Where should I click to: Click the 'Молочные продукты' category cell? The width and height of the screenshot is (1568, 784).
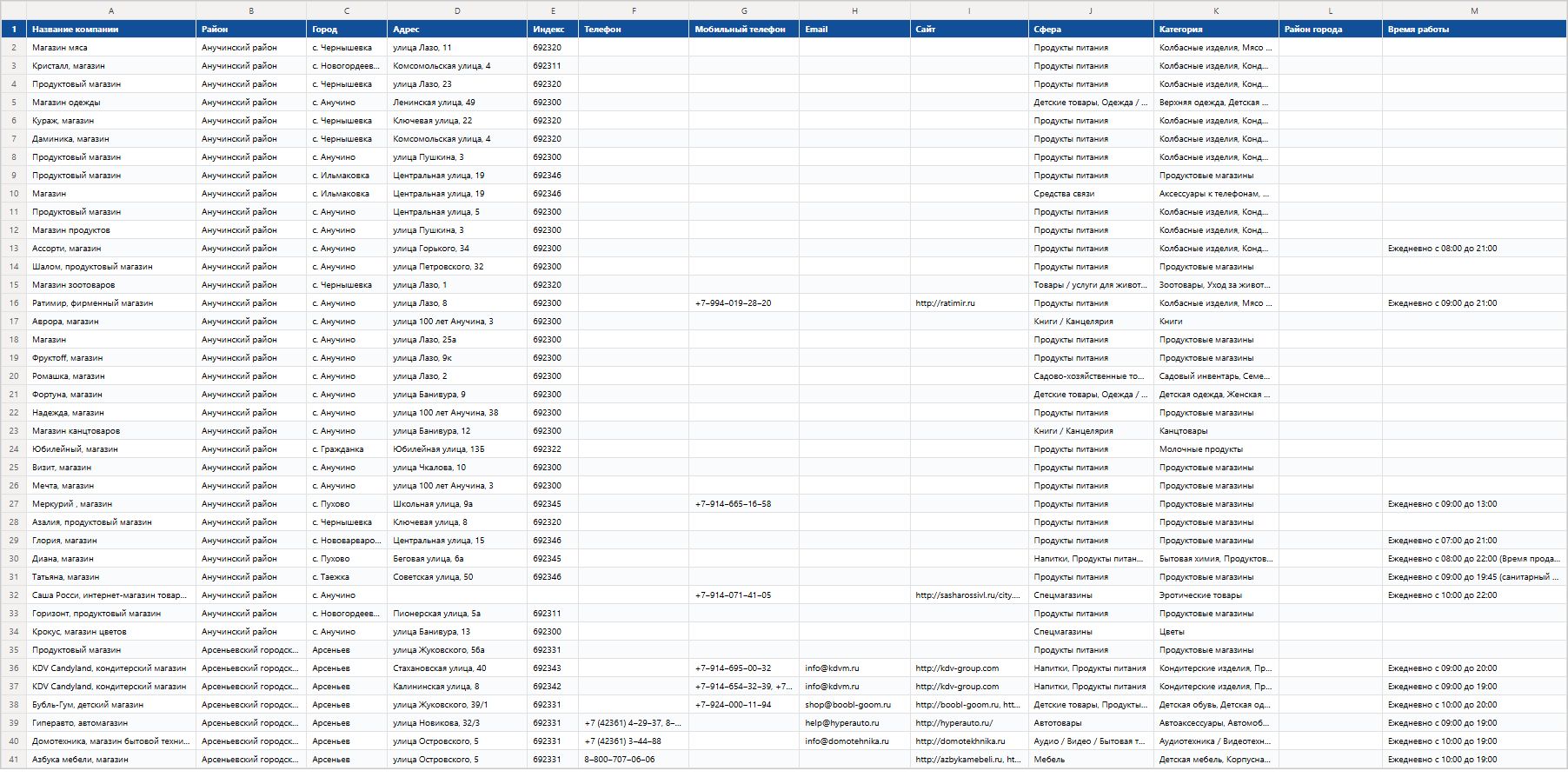click(x=1216, y=449)
